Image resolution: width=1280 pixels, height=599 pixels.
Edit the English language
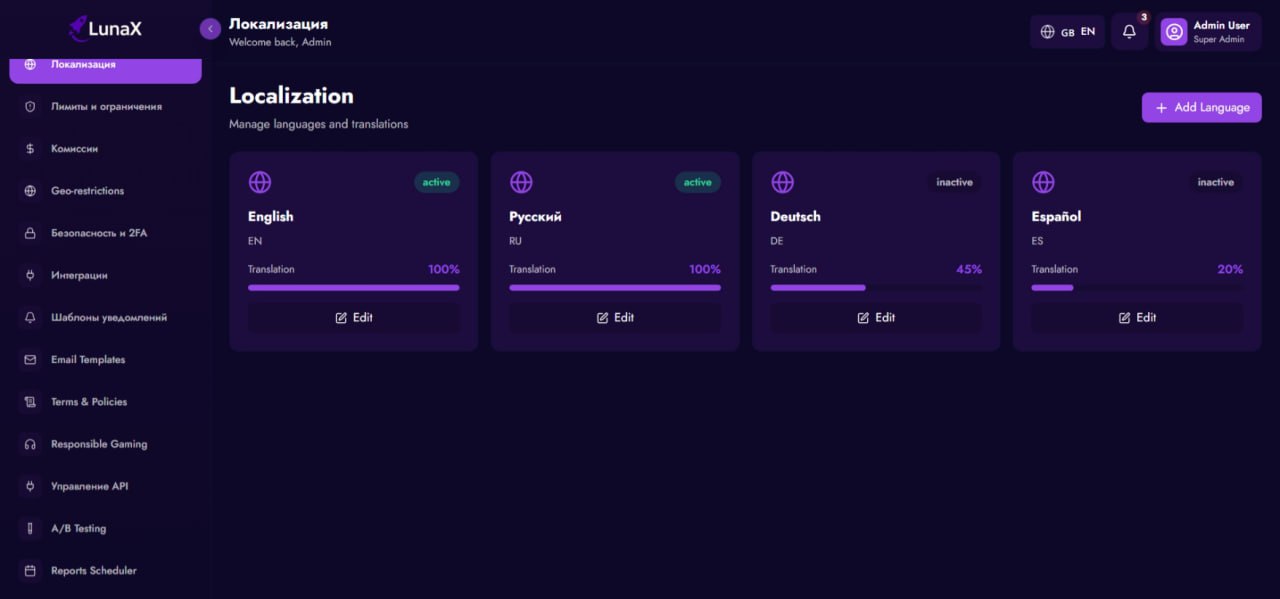pos(354,317)
